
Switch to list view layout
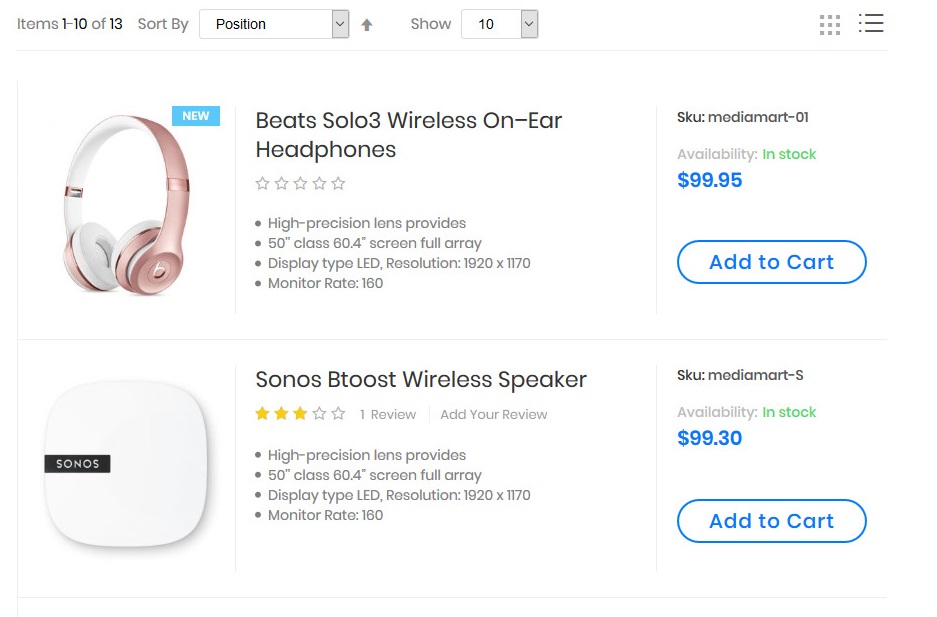pos(871,23)
